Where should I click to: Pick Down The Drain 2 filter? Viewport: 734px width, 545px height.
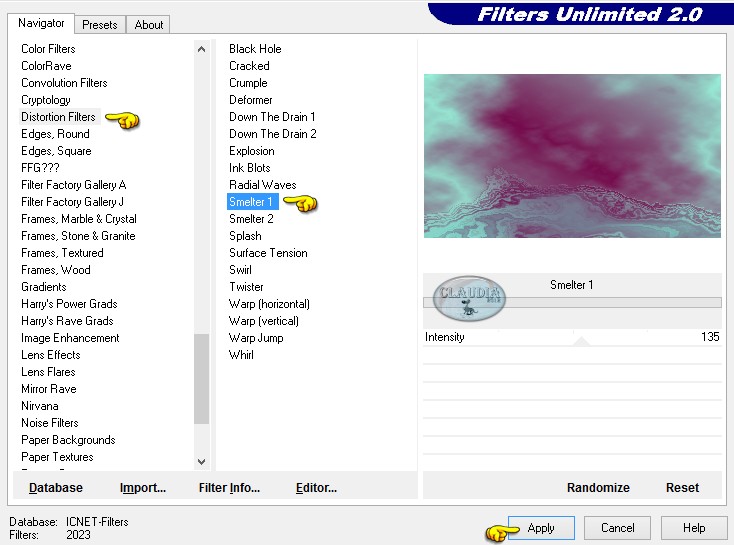coord(272,134)
